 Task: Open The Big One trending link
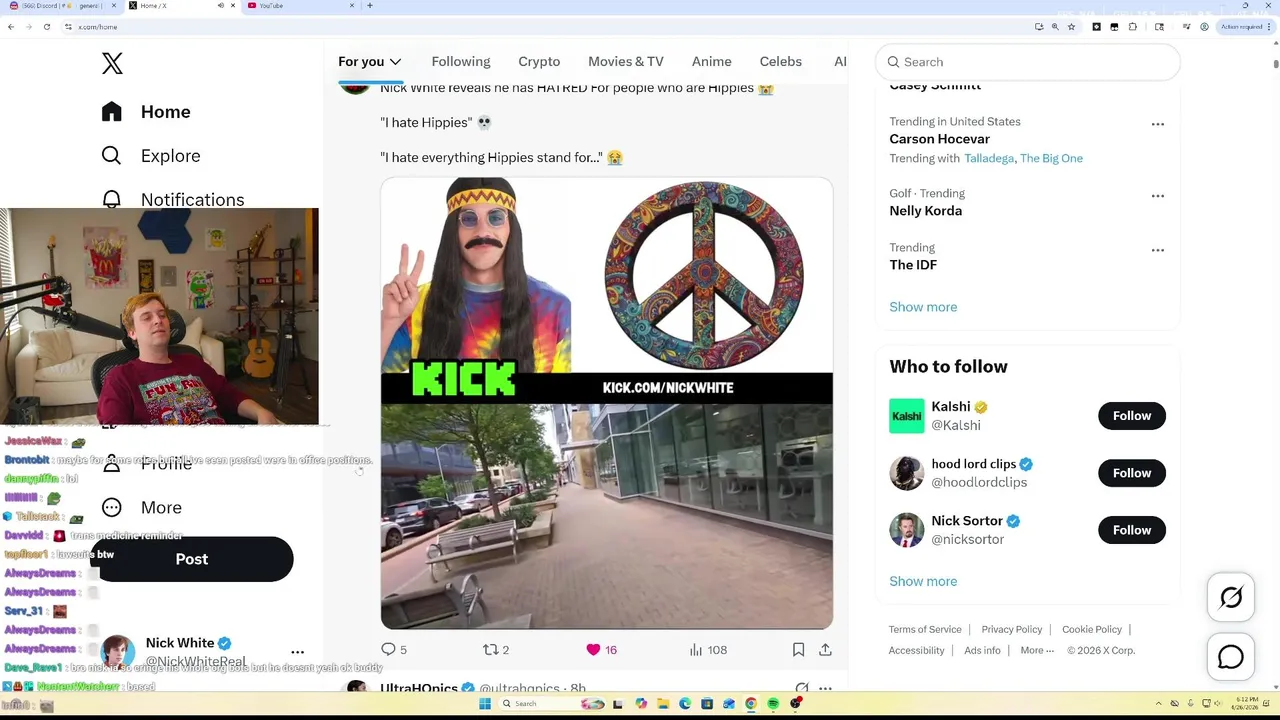[x=1051, y=158]
